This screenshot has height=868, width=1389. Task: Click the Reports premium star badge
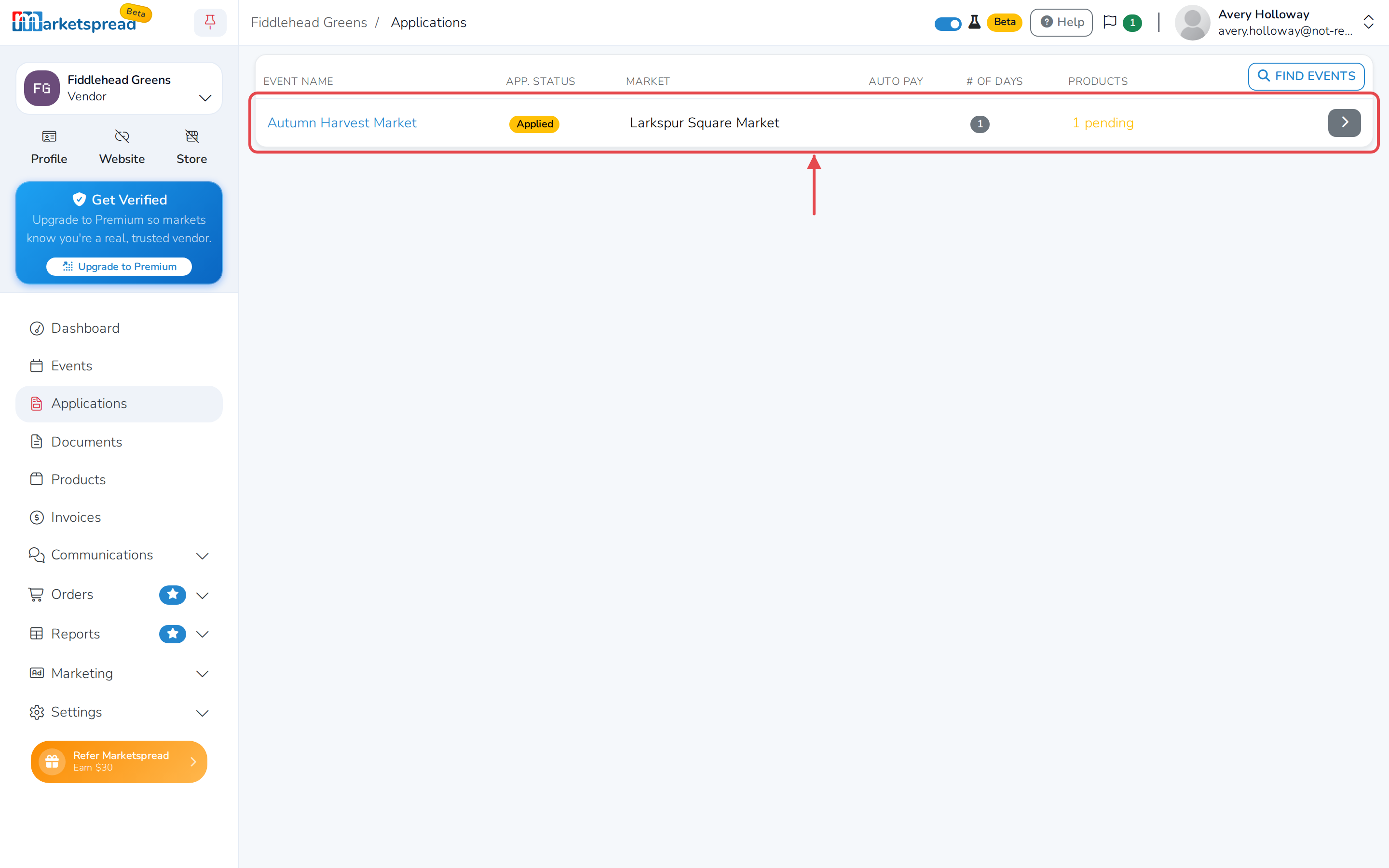pos(172,634)
